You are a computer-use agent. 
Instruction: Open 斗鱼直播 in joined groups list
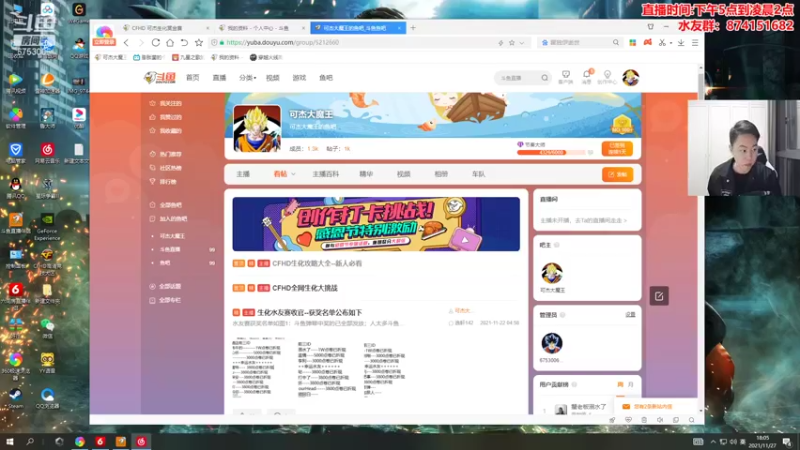tap(170, 249)
